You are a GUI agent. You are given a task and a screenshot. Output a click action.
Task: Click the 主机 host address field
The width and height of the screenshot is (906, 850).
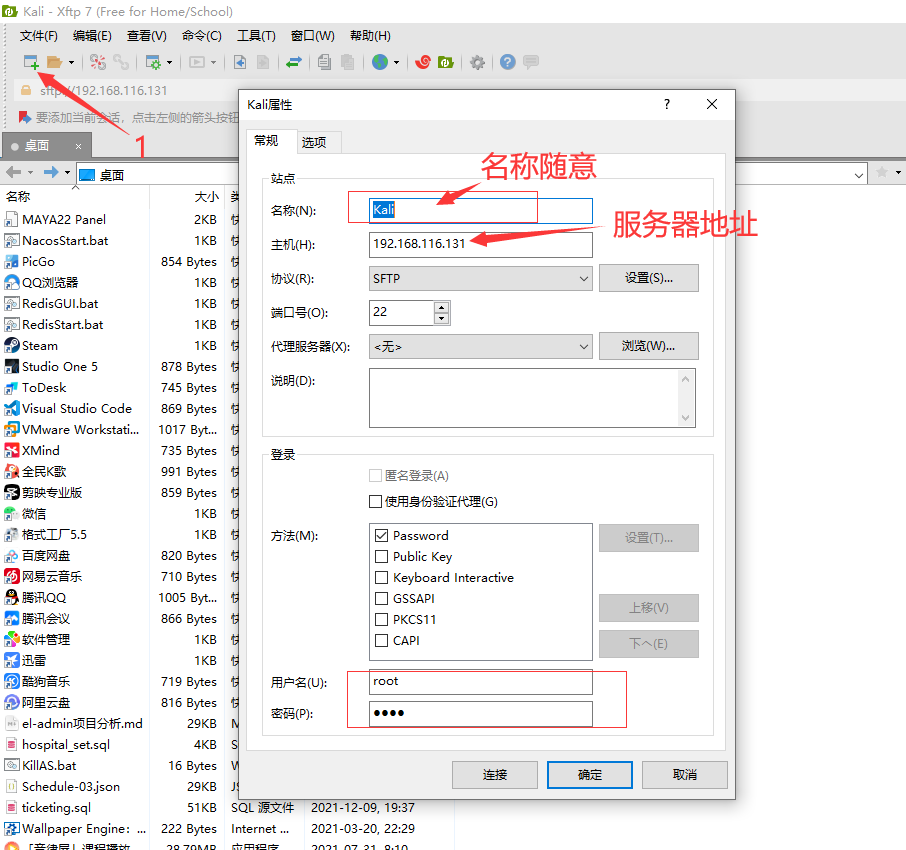point(481,244)
